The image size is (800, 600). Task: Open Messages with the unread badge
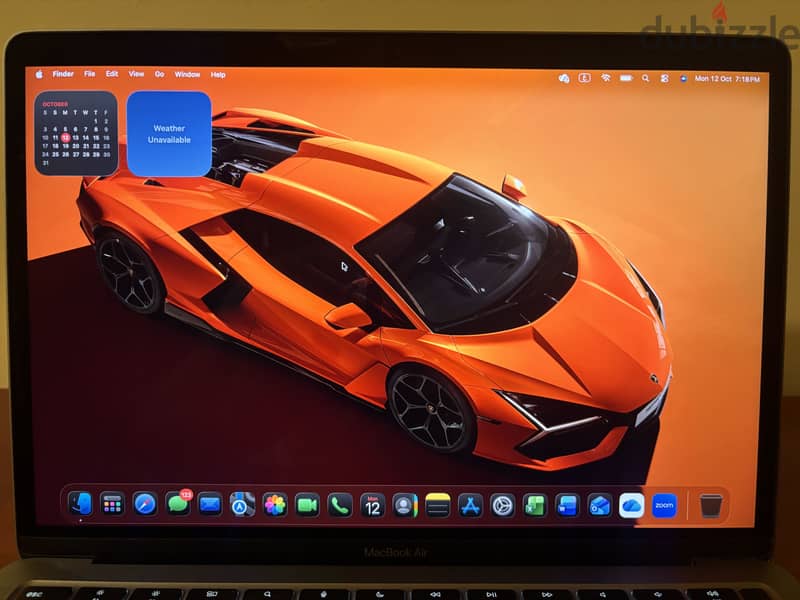[x=178, y=504]
